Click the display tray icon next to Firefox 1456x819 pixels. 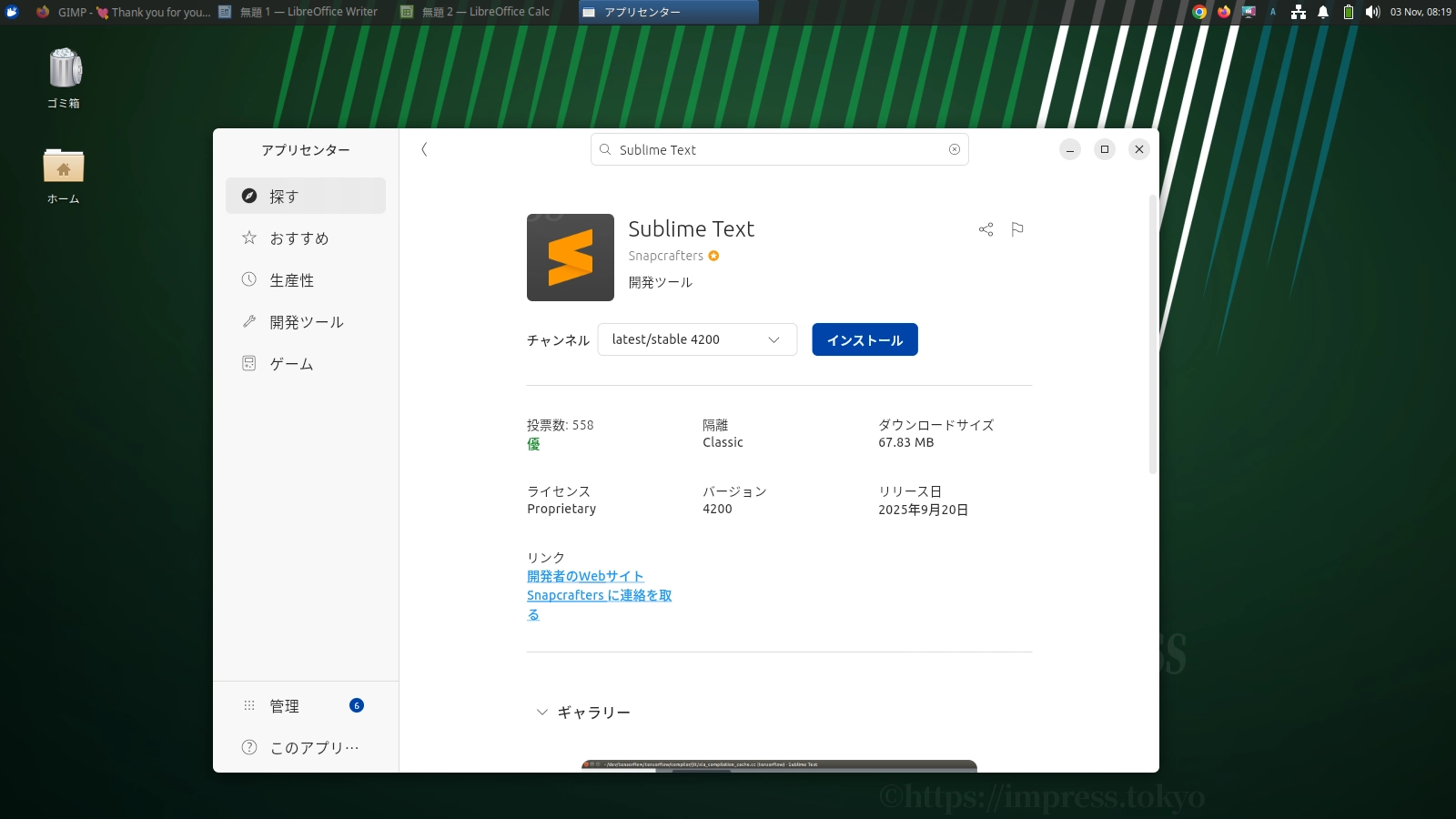[x=1249, y=12]
